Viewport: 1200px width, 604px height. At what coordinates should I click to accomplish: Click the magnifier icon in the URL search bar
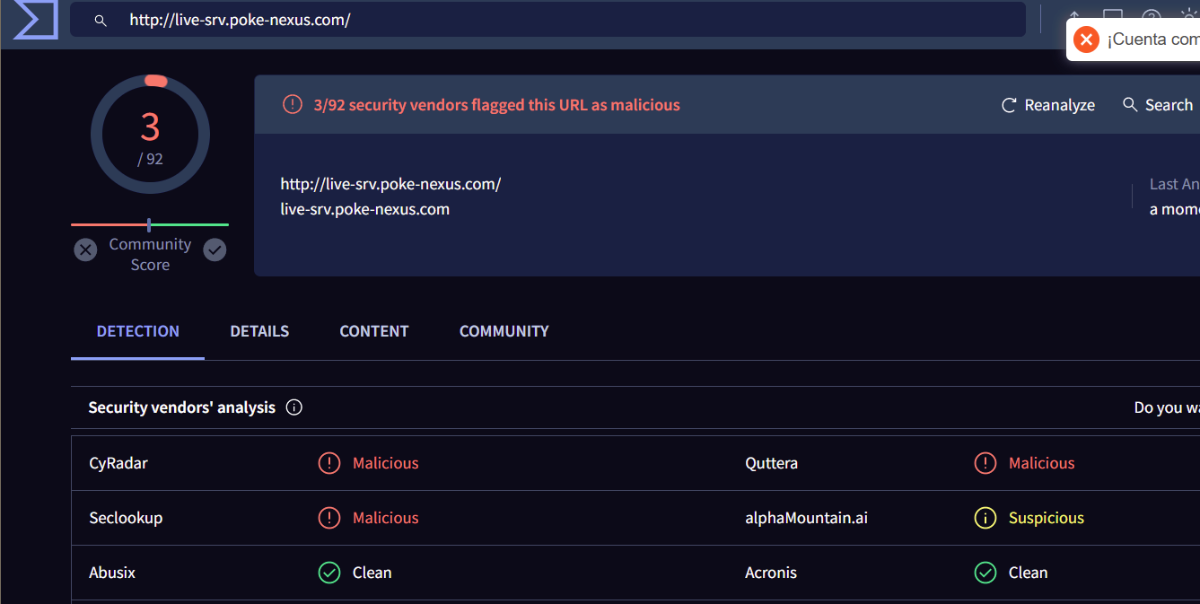(x=100, y=20)
